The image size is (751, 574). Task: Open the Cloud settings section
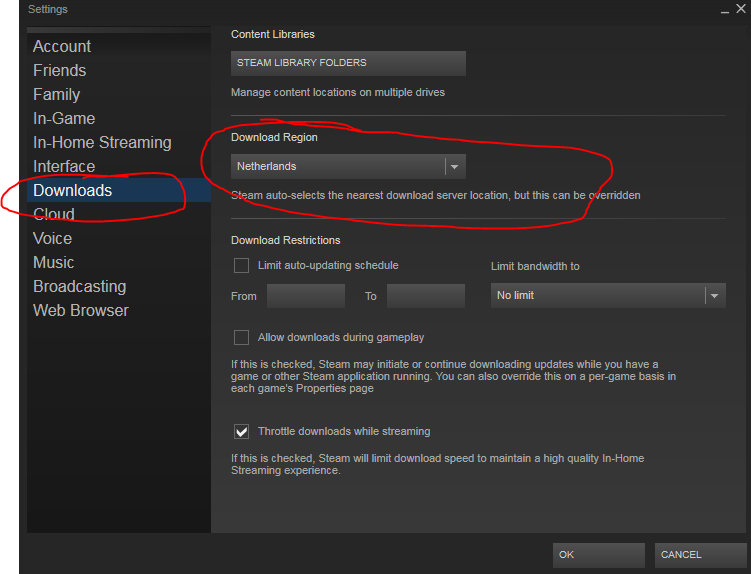tap(119, 214)
